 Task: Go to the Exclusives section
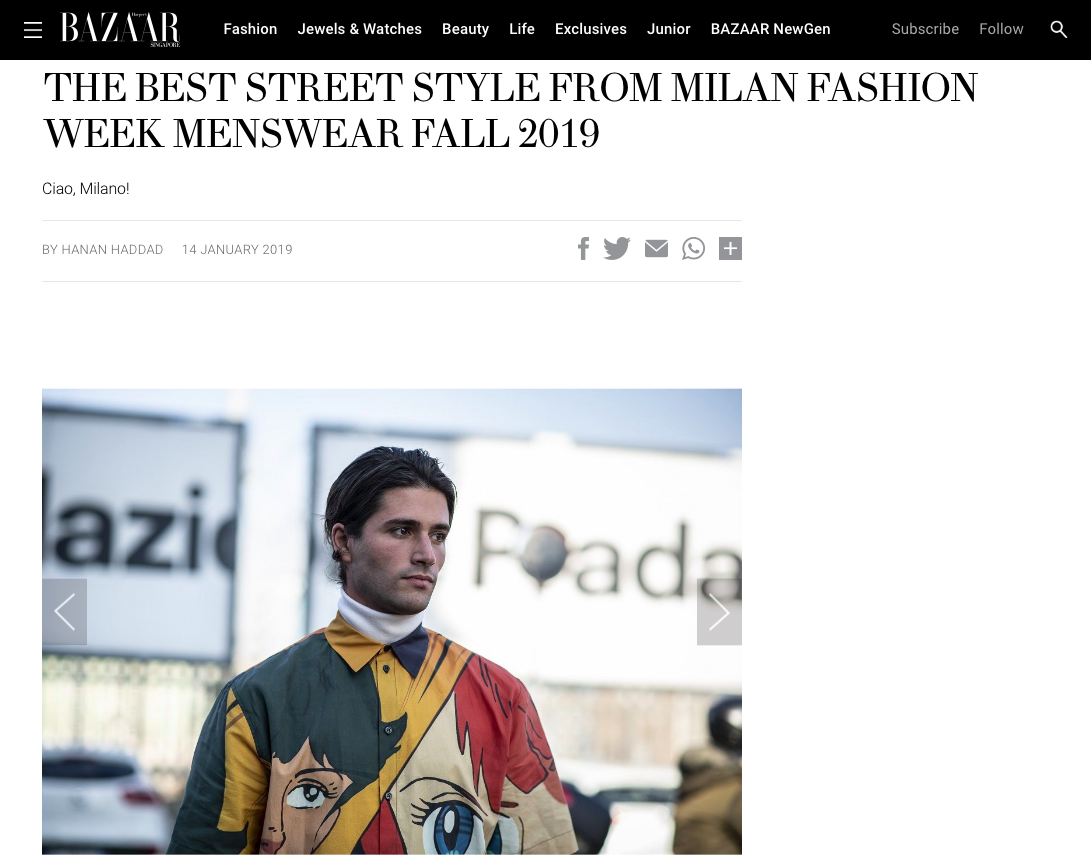(x=591, y=29)
